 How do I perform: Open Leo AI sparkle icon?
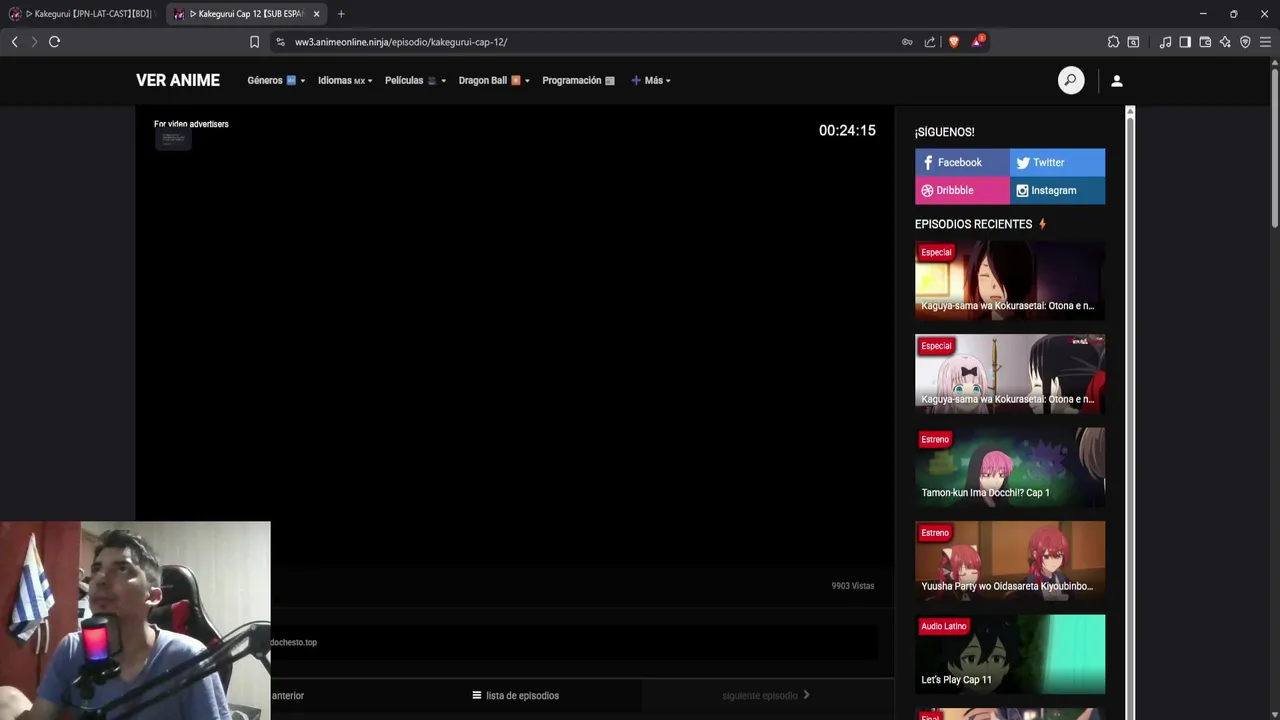coord(1225,42)
